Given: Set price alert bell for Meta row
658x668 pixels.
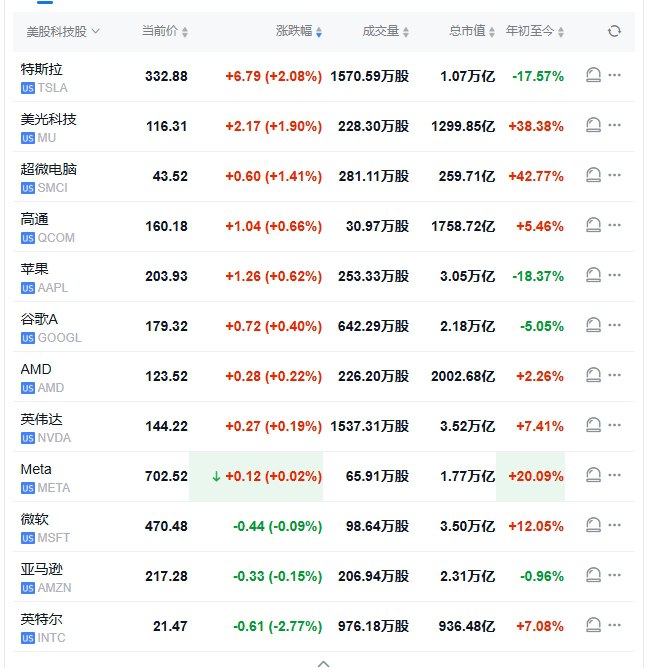Looking at the screenshot, I should [x=593, y=475].
